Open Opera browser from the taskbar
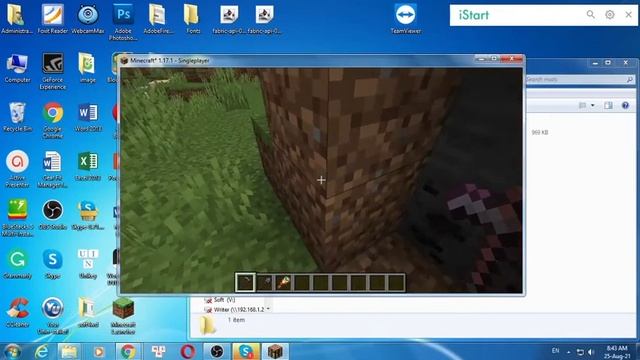Viewport: 640px width, 360px height. [187, 351]
